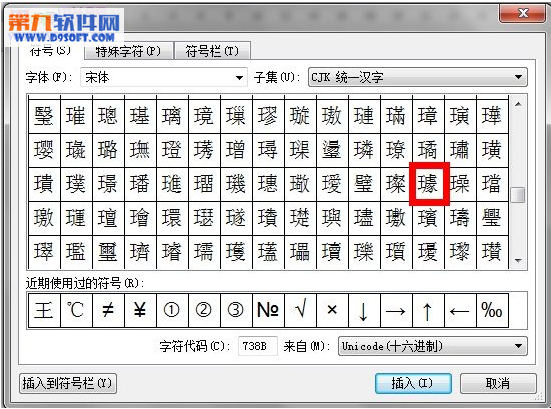
Task: Open the 来自 Unicode(十六进制) dropdown
Action: click(433, 346)
